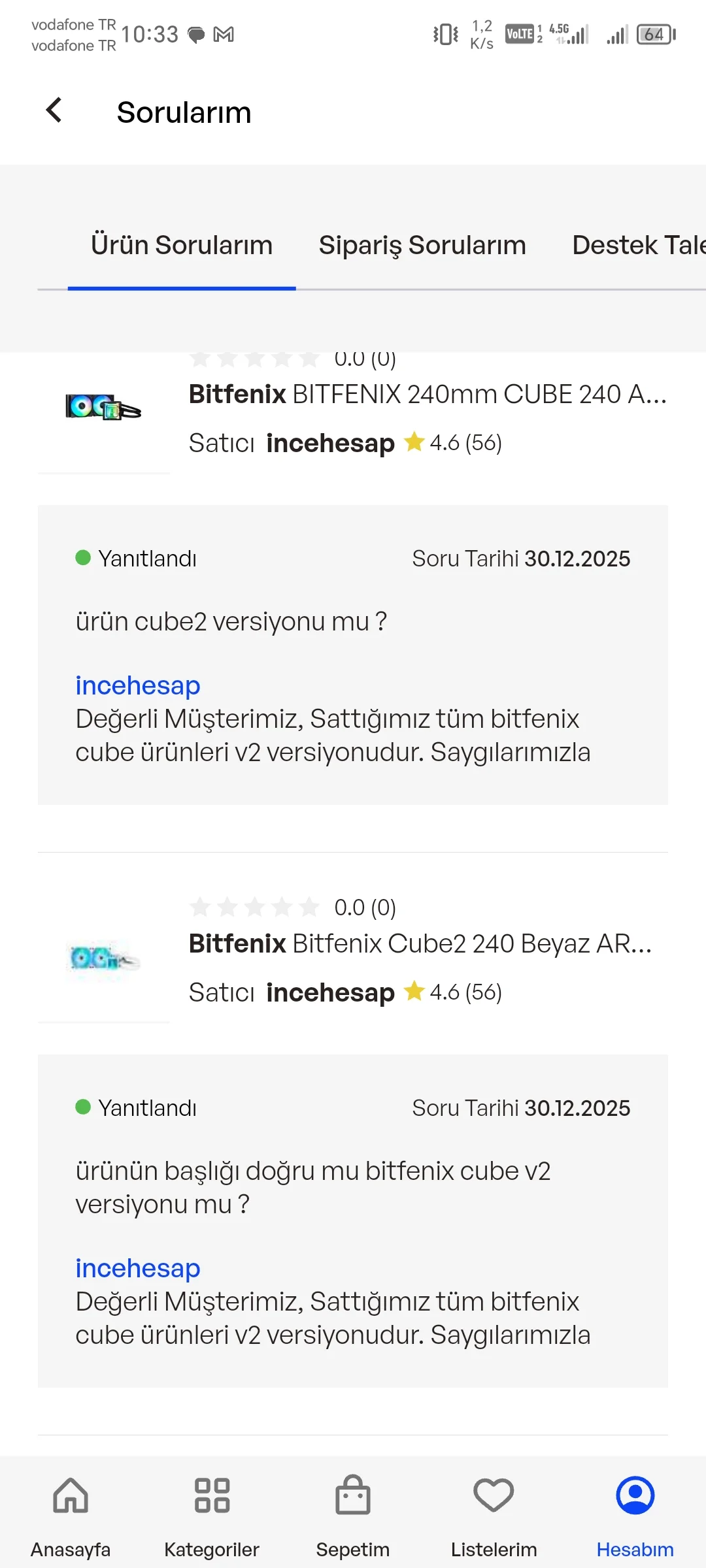Viewport: 706px width, 1568px height.
Task: Select the Ürün Sorularım tab
Action: tap(182, 246)
